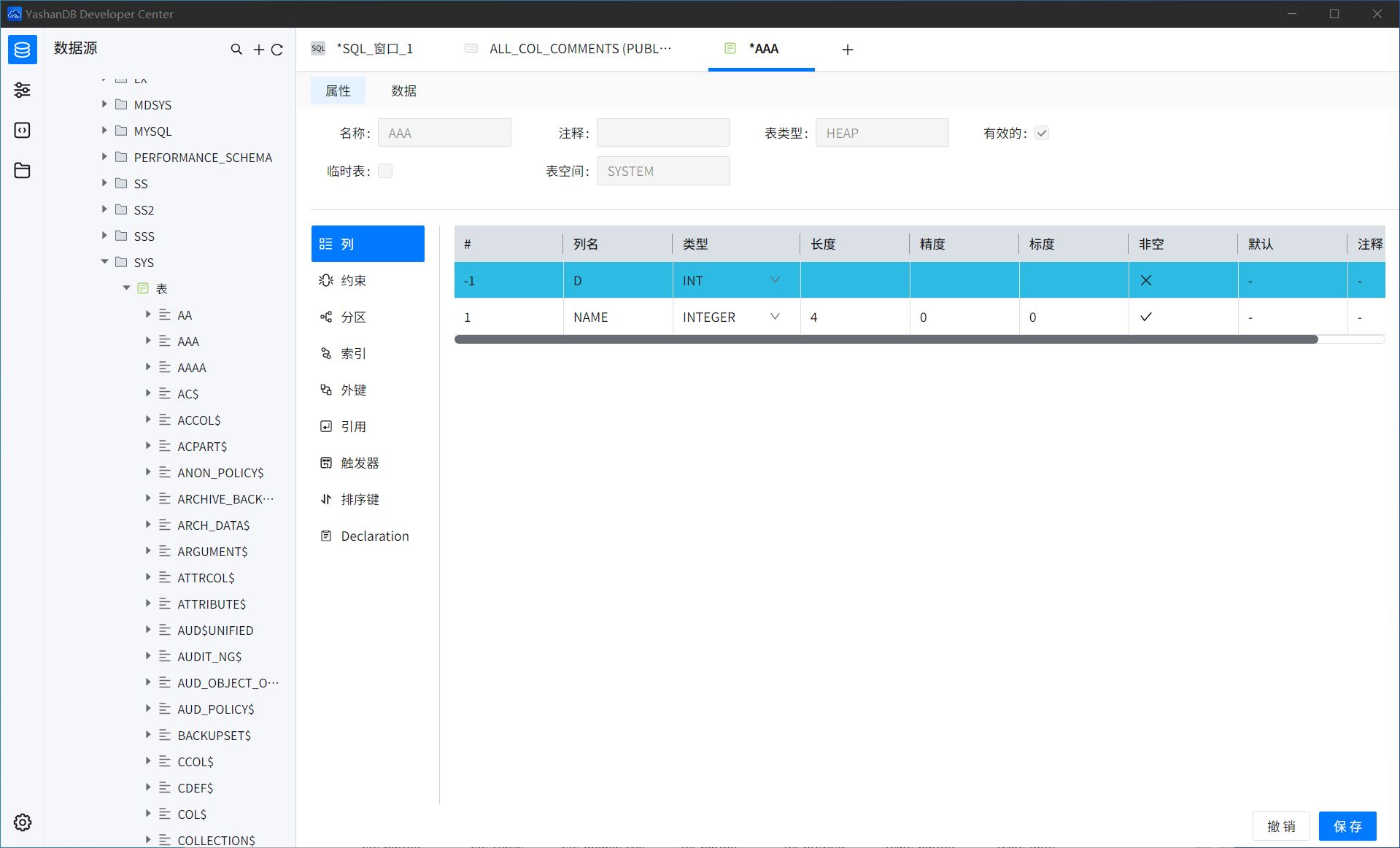Add a new data source with plus icon
The width and height of the screenshot is (1400, 848).
(x=258, y=49)
